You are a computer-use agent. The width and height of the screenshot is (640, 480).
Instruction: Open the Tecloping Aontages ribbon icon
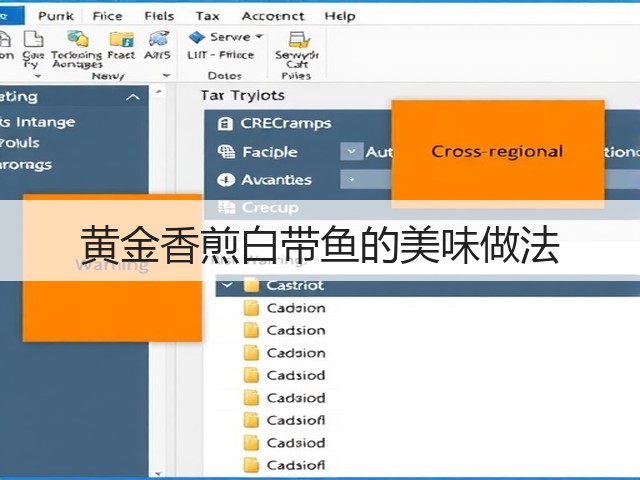[78, 38]
